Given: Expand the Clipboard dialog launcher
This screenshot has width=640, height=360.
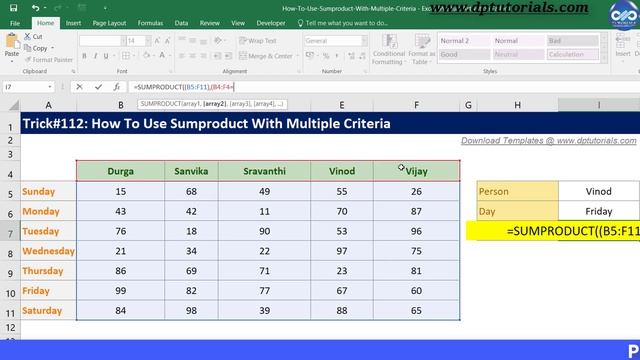Looking at the screenshot, I should pos(73,71).
